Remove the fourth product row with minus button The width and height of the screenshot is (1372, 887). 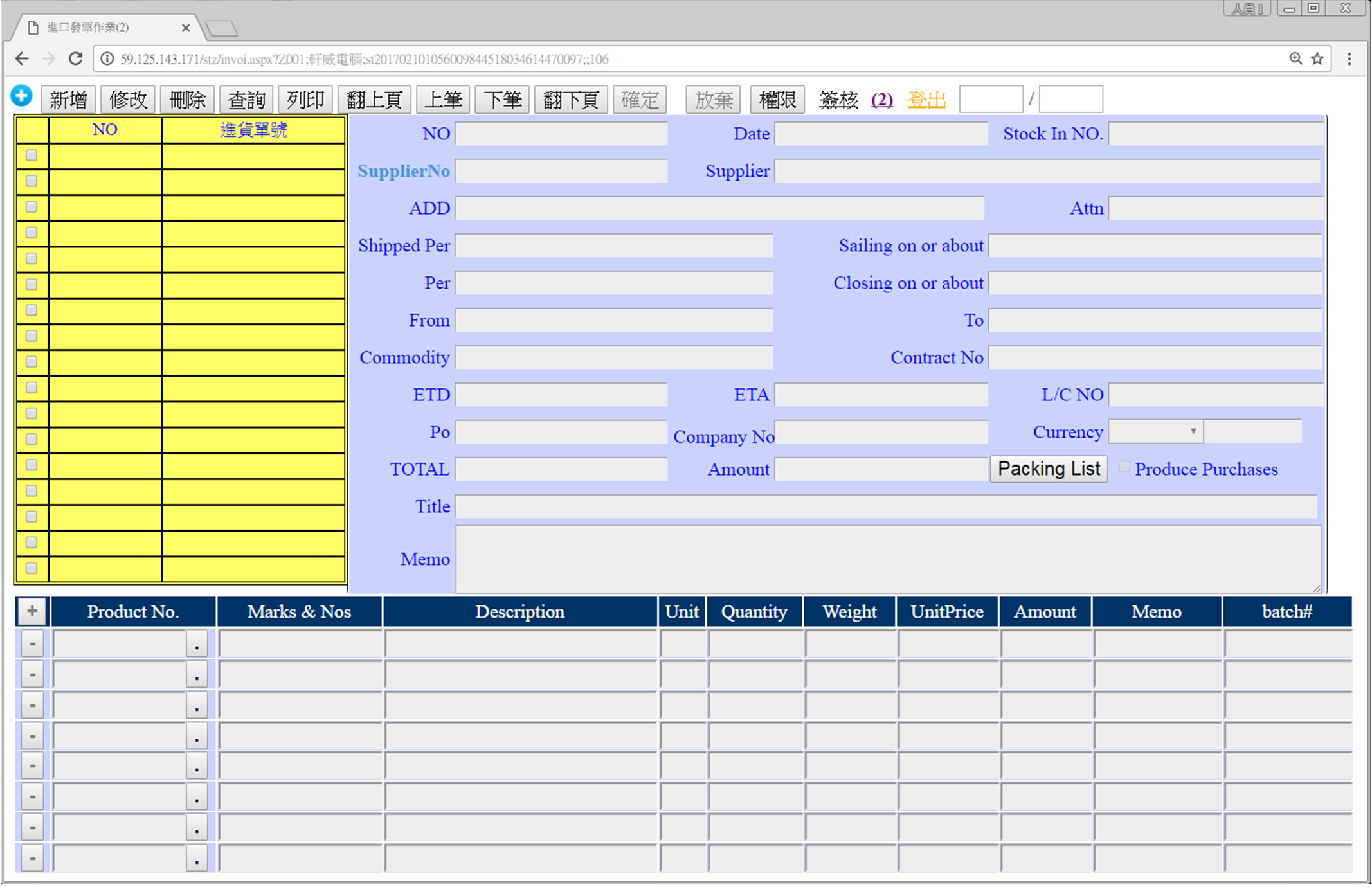[x=32, y=736]
